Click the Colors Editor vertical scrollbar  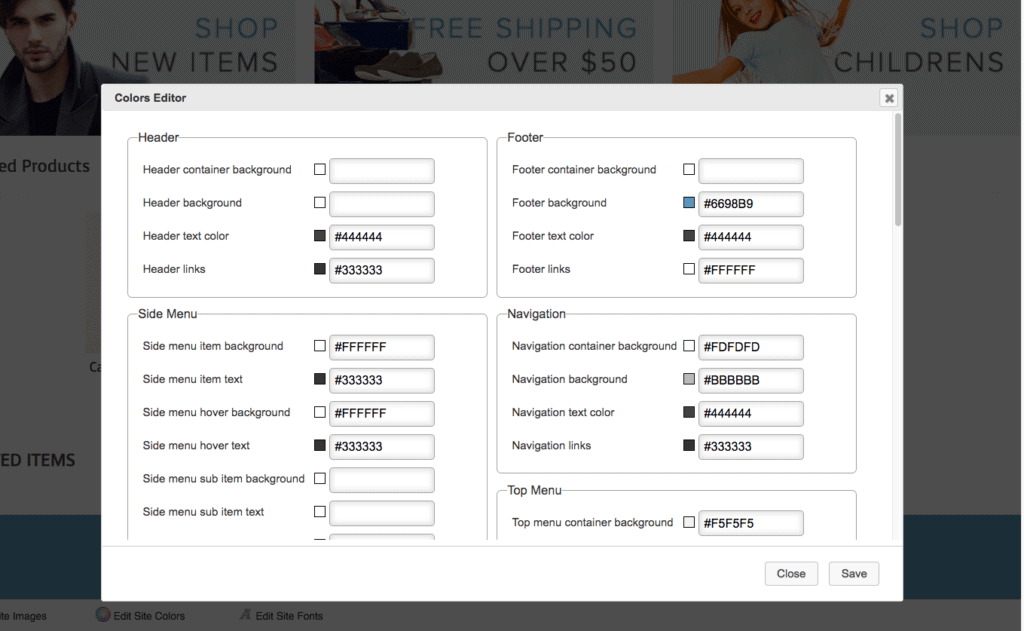tap(898, 170)
